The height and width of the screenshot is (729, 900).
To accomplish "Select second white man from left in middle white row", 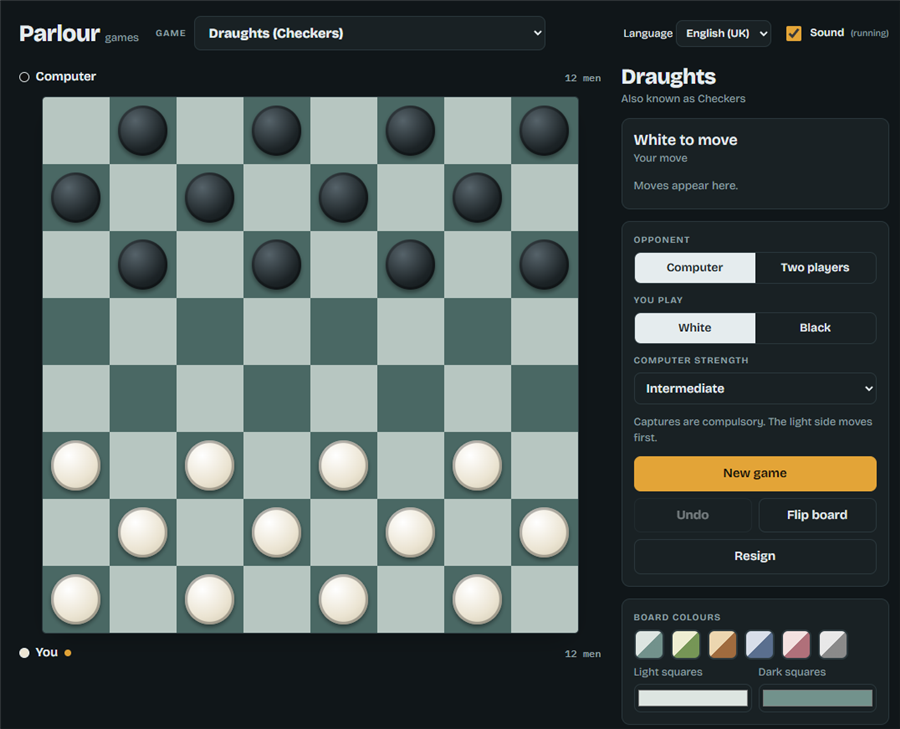I will pyautogui.click(x=277, y=532).
